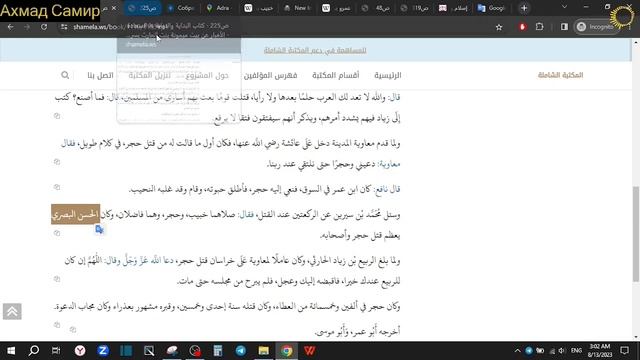This screenshot has height=360, width=640.
Task: Open the Incognito profile indicator
Action: click(595, 27)
